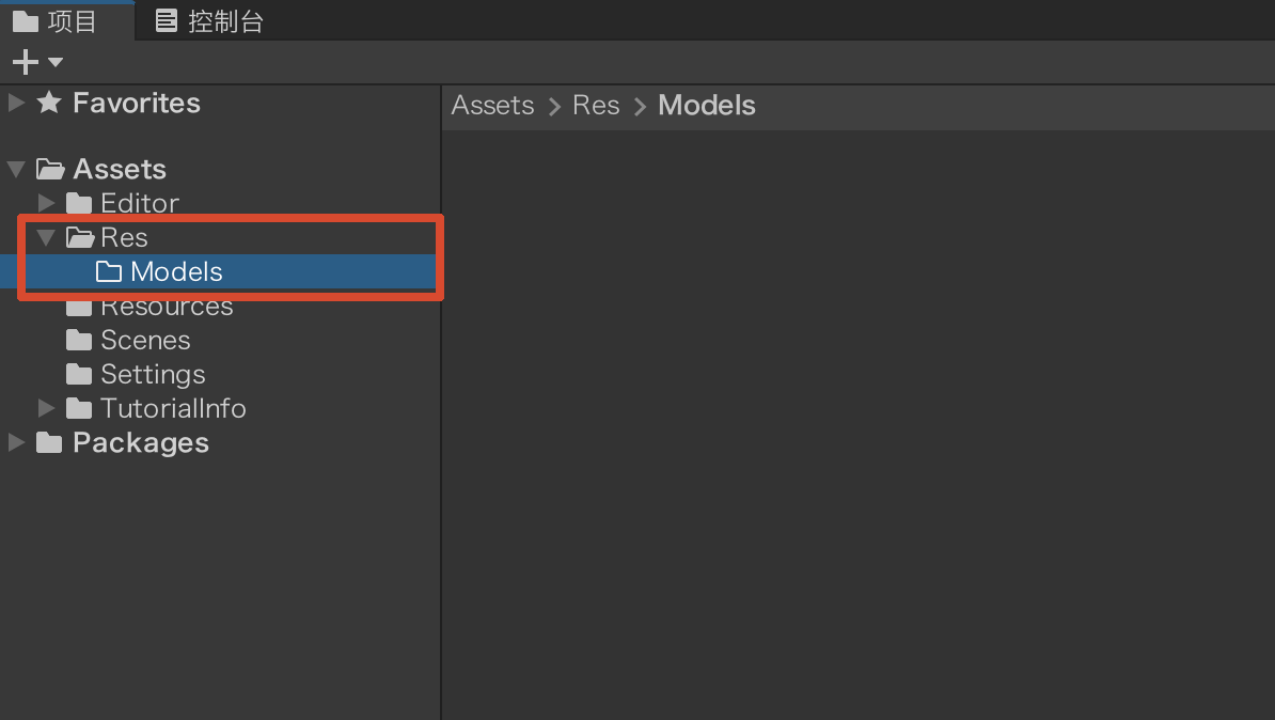Viewport: 1275px width, 720px height.
Task: Open the create dropdown arrow beside plus
Action: click(55, 62)
